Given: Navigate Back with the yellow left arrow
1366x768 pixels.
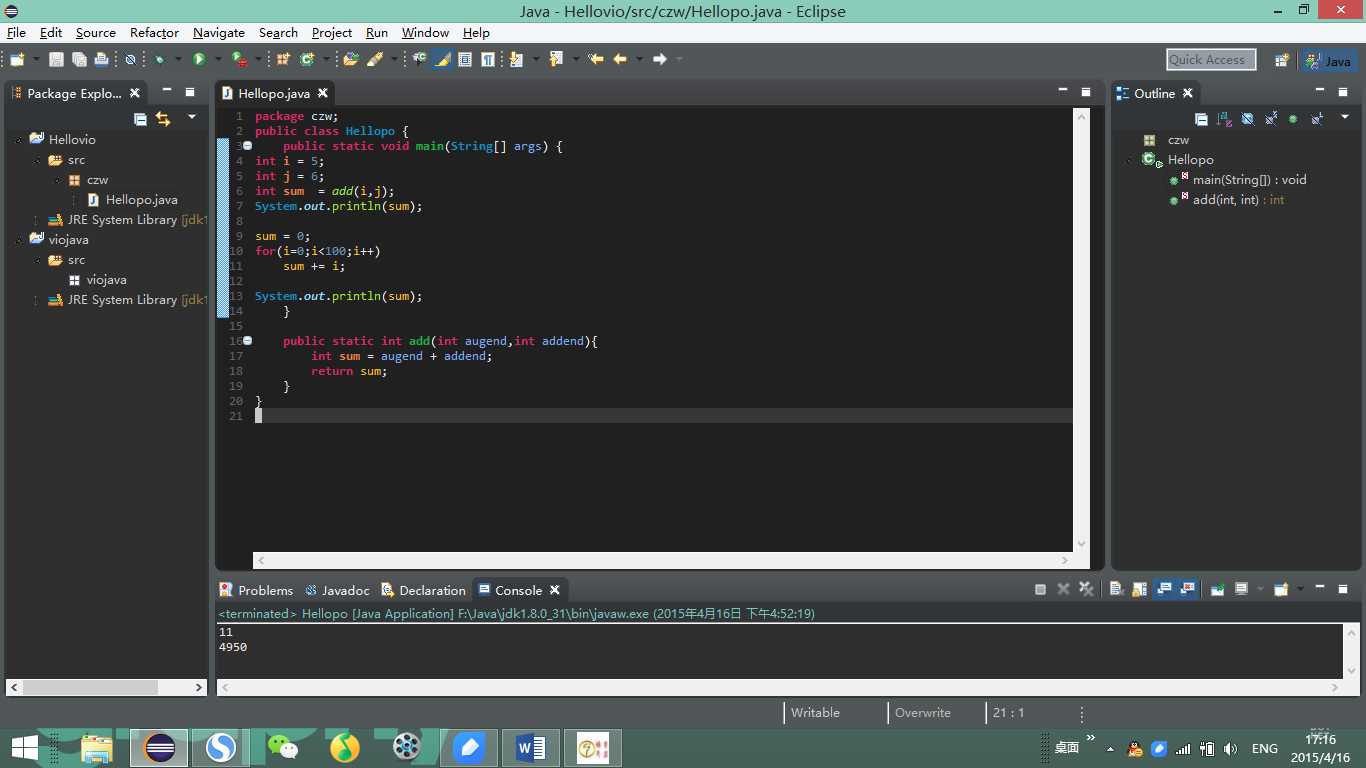Looking at the screenshot, I should point(620,59).
